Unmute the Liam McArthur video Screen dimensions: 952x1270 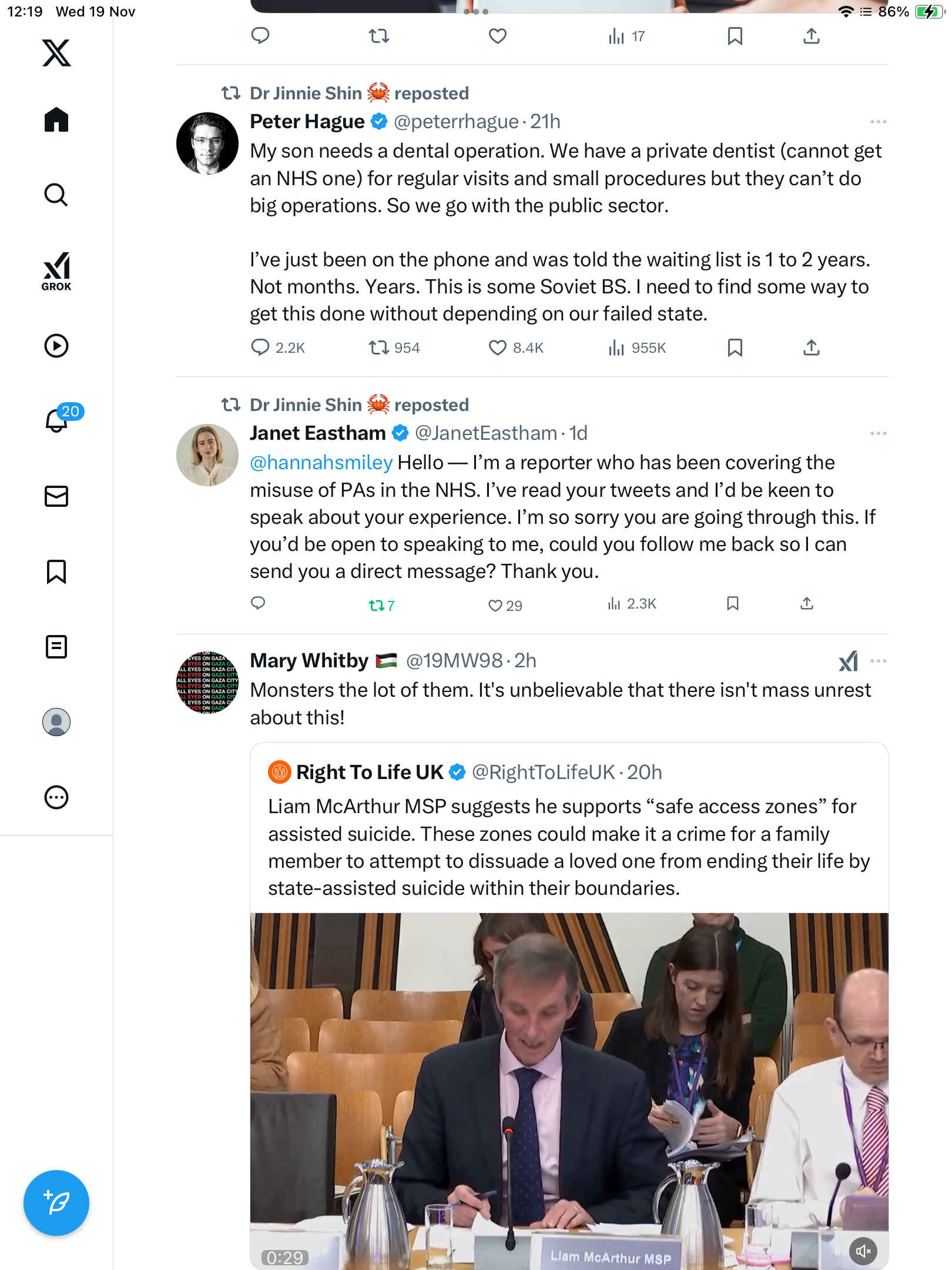(x=863, y=1251)
